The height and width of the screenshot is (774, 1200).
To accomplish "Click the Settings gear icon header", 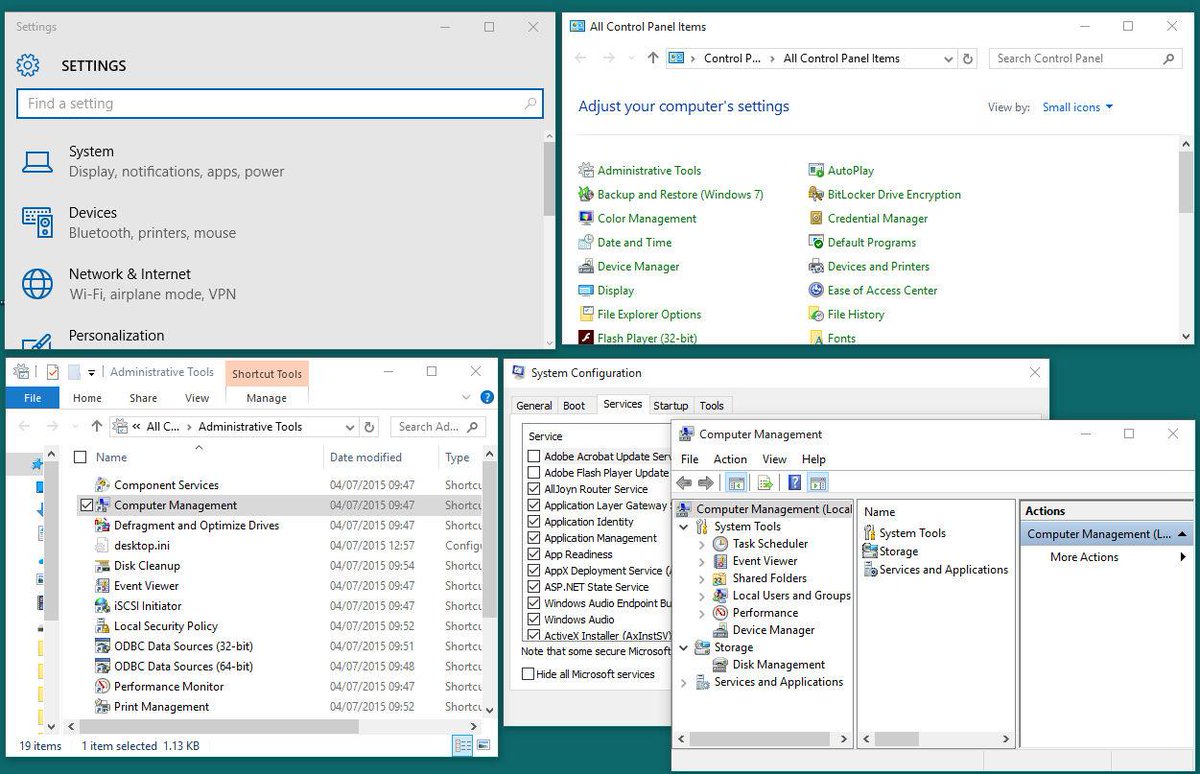I will click(28, 66).
